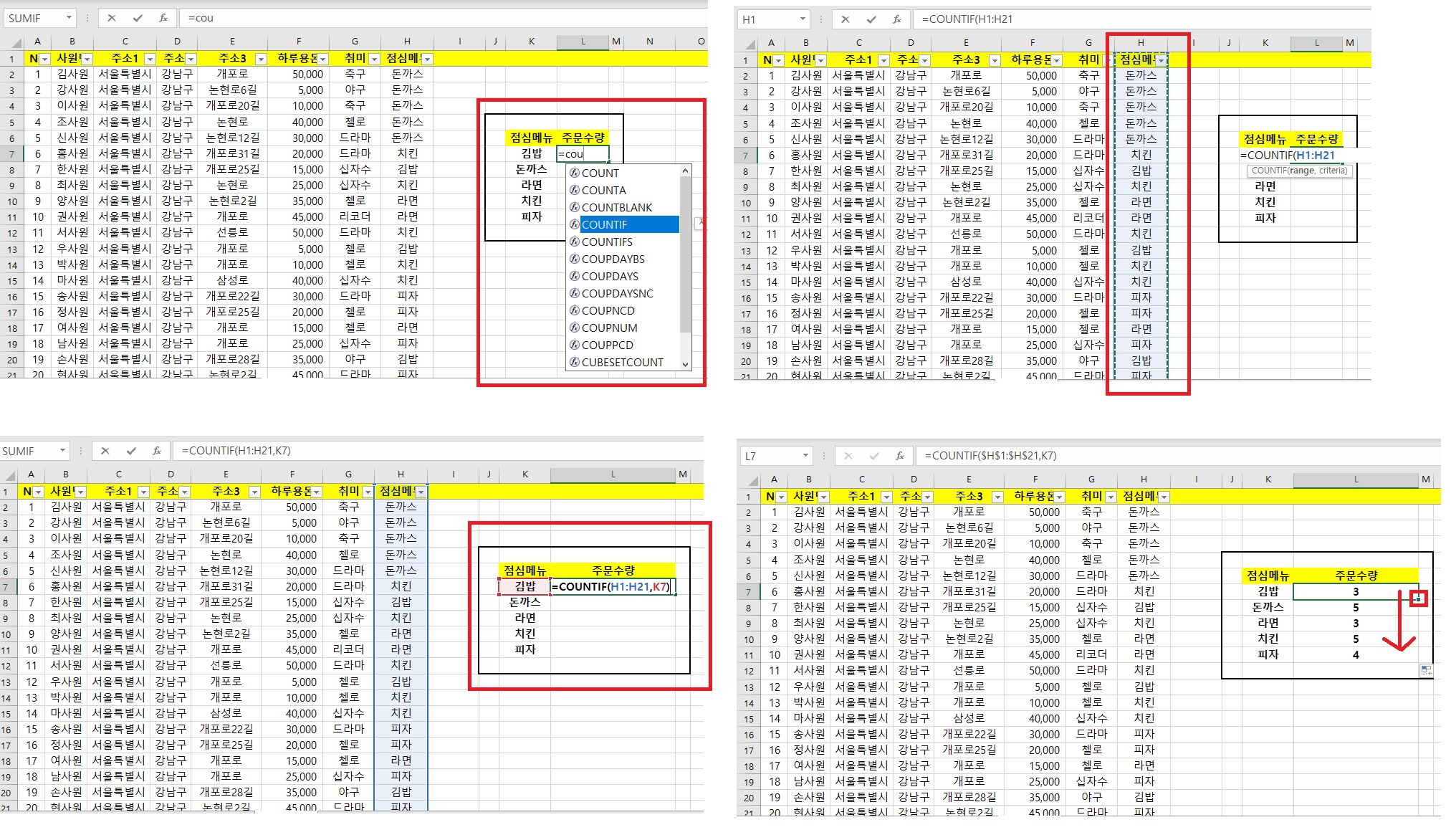Click Auto Fill Options icon below the 피자 count
Viewport: 1456px width, 840px height.
(x=1426, y=671)
